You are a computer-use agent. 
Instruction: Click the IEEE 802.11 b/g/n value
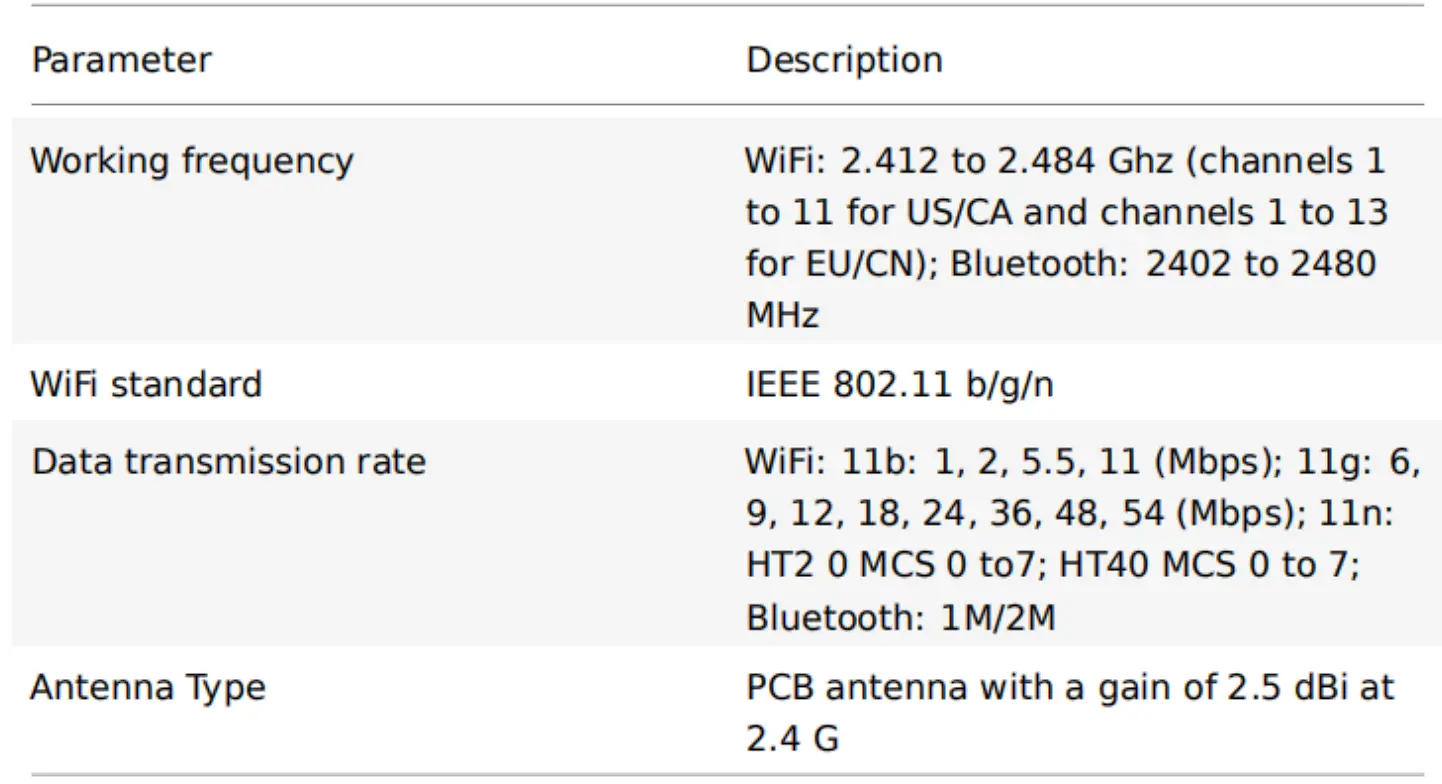tap(899, 384)
